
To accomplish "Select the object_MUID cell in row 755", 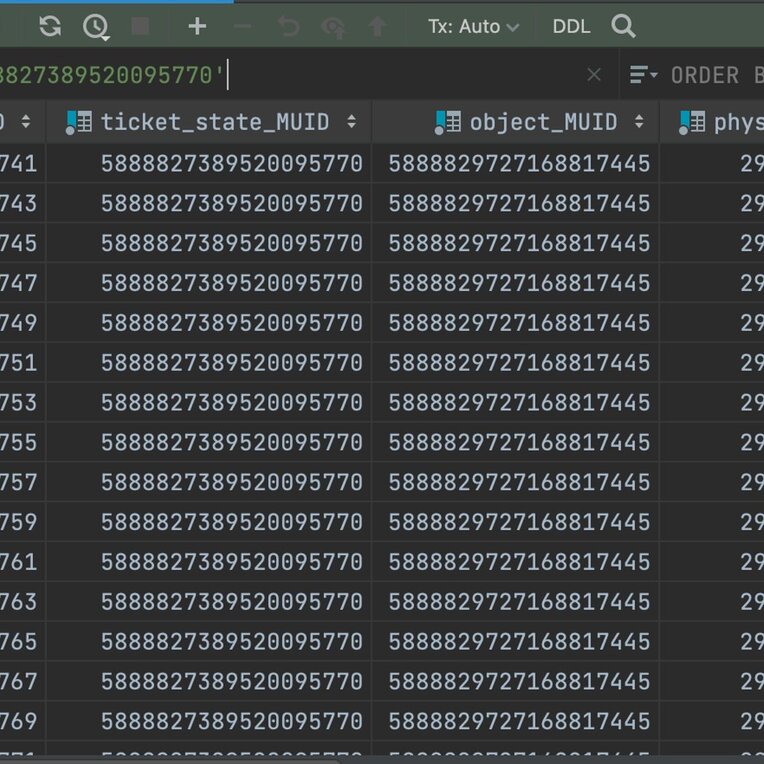I will click(519, 442).
